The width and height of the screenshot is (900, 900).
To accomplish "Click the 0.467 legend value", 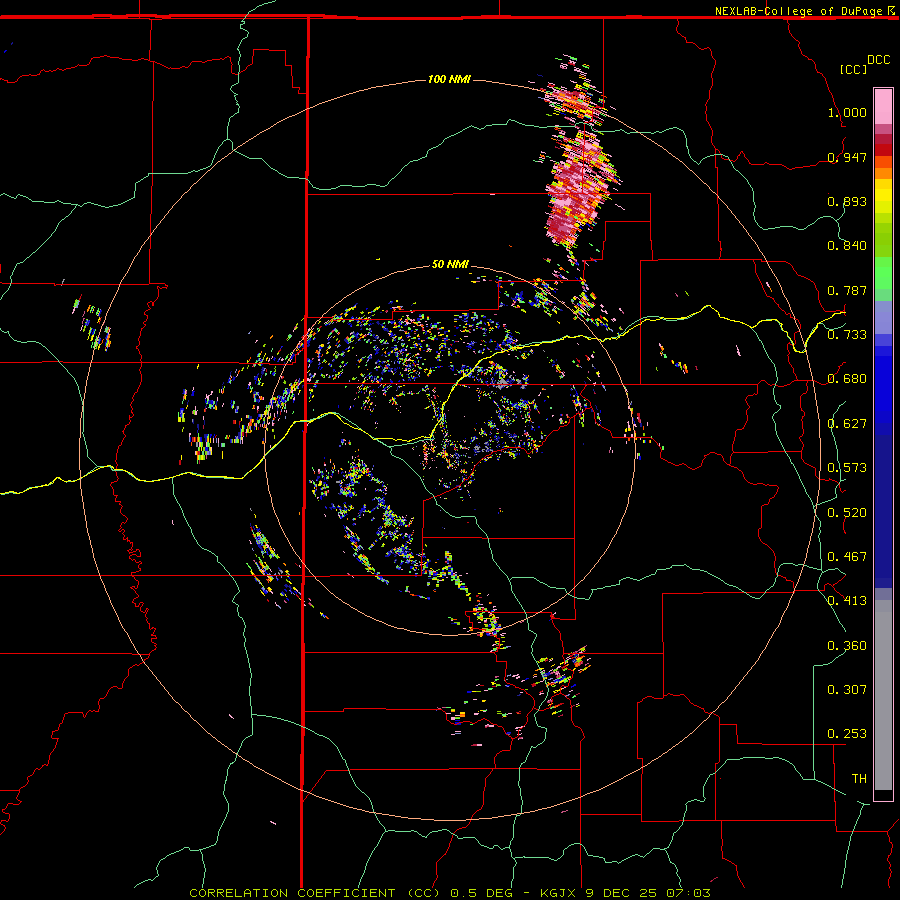I will click(x=847, y=557).
